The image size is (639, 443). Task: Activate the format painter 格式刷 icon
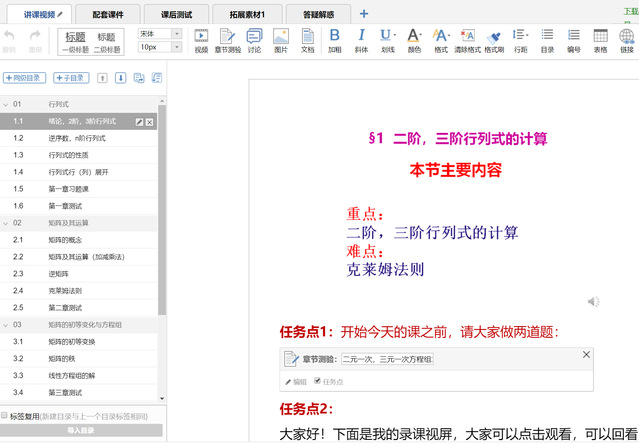[x=494, y=37]
